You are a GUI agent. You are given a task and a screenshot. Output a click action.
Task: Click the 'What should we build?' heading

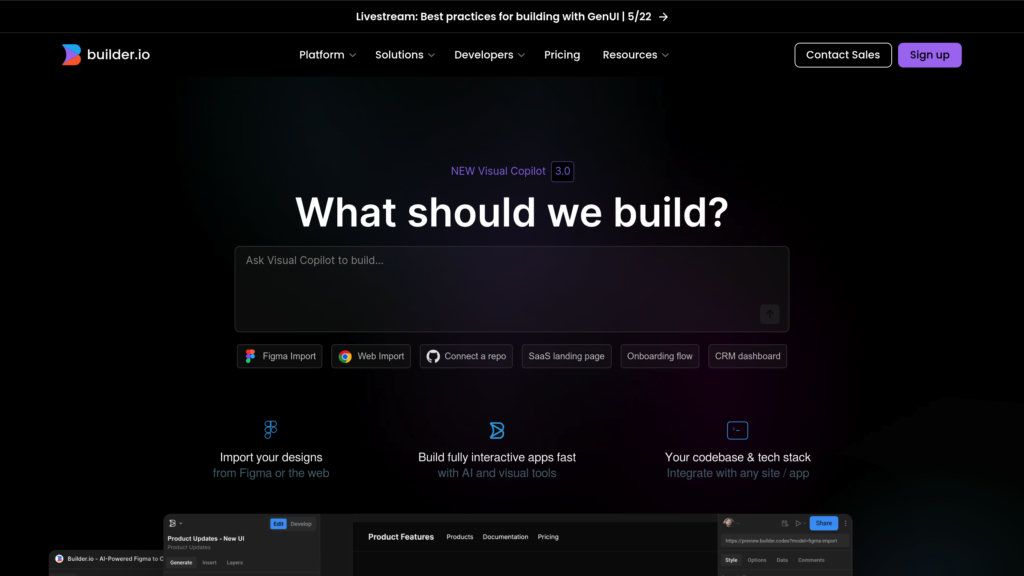[x=512, y=212]
